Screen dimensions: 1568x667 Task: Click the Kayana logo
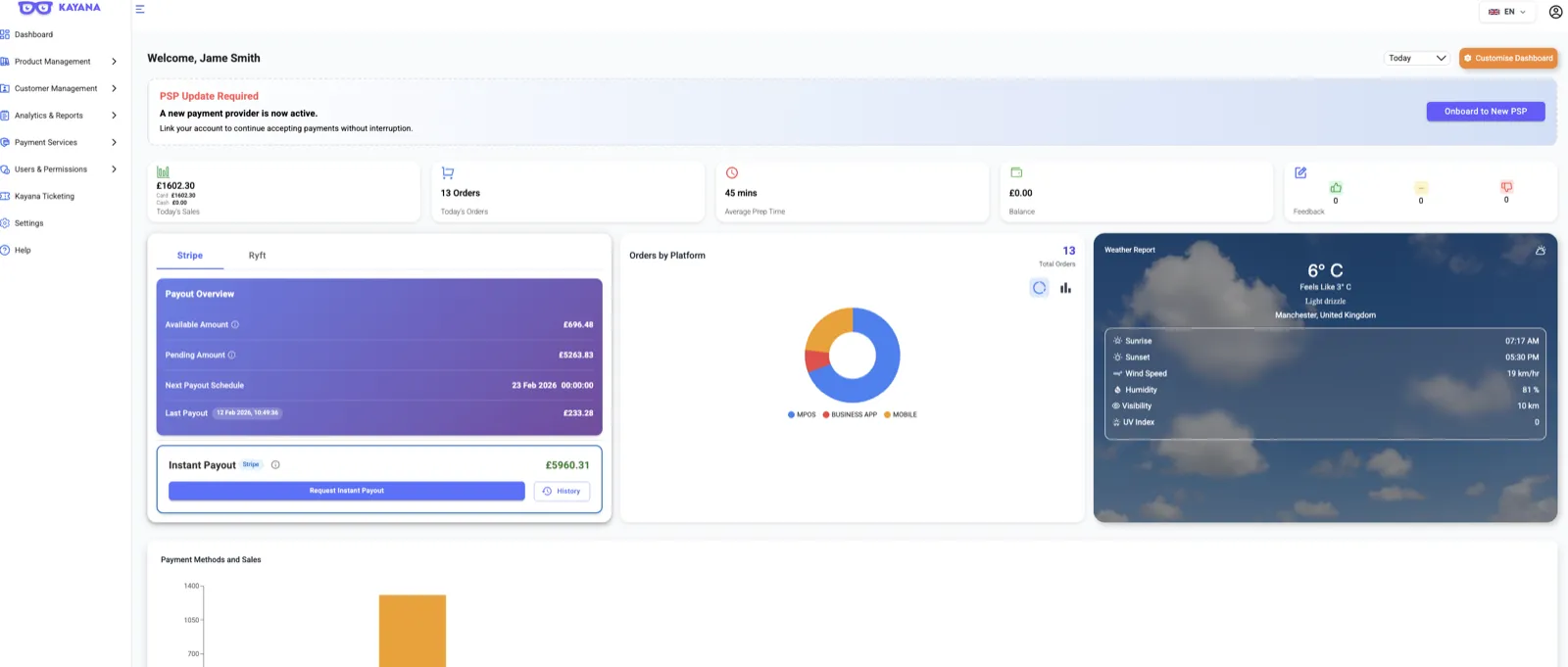tap(59, 8)
